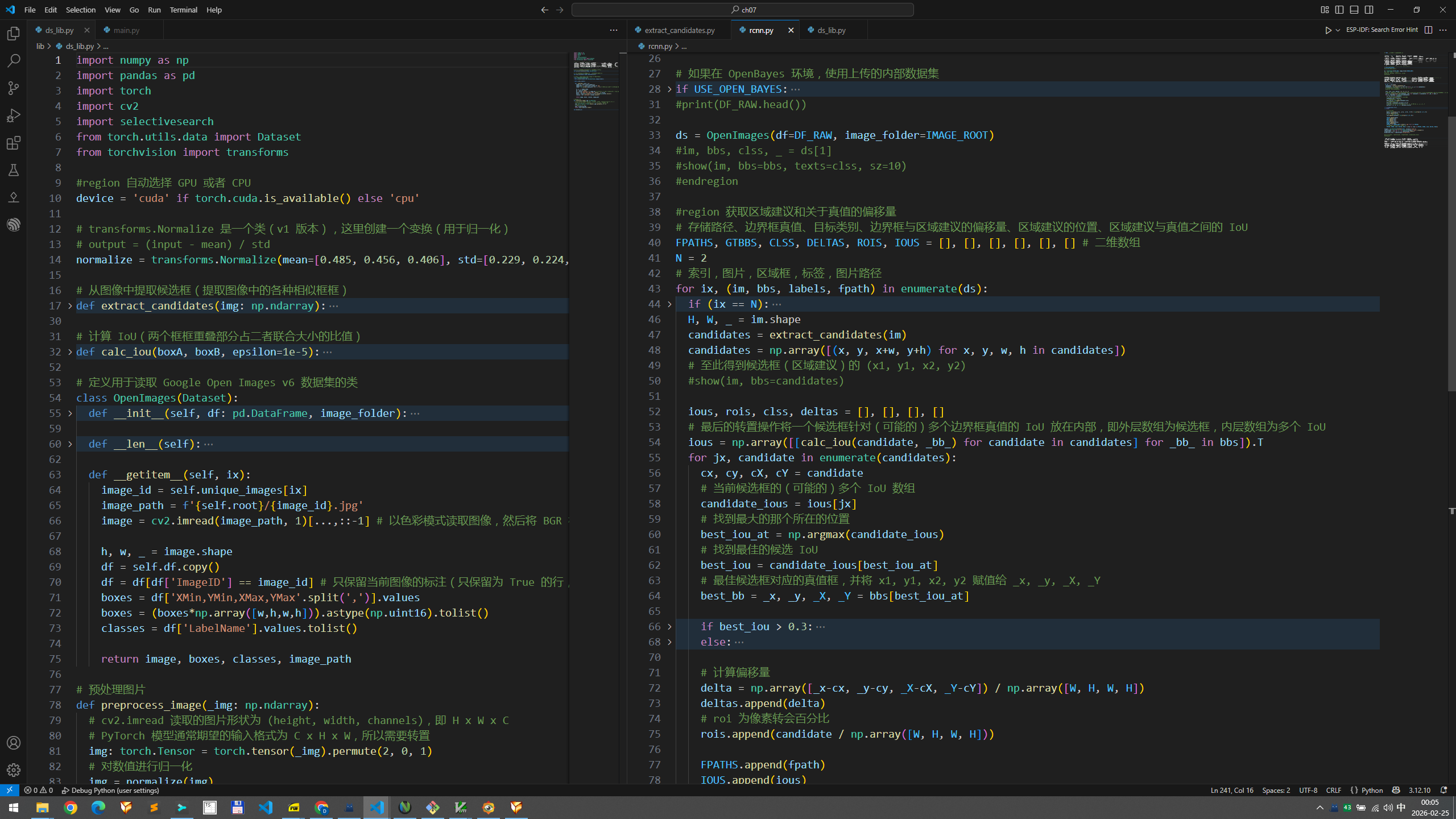Viewport: 1456px width, 819px height.
Task: Open the Search view in activity bar
Action: [x=14, y=61]
